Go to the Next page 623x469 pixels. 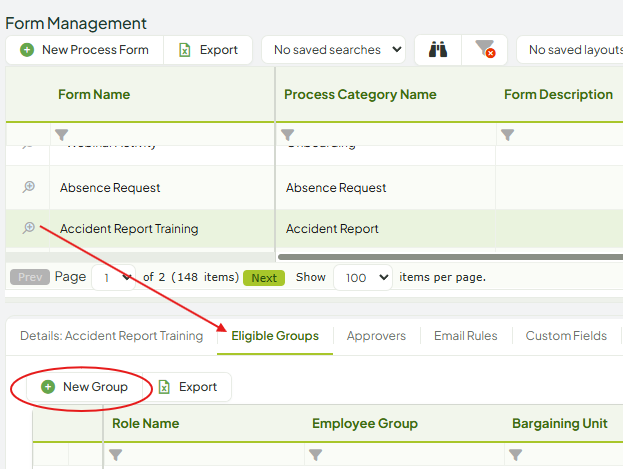click(264, 278)
